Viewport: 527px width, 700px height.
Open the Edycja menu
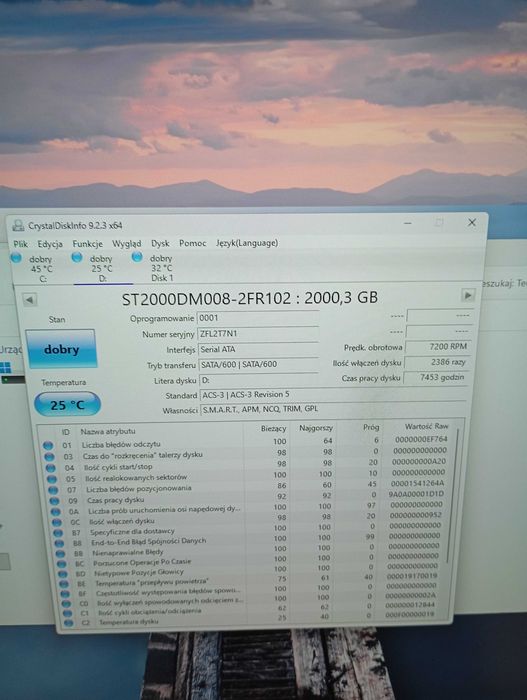pyautogui.click(x=50, y=244)
